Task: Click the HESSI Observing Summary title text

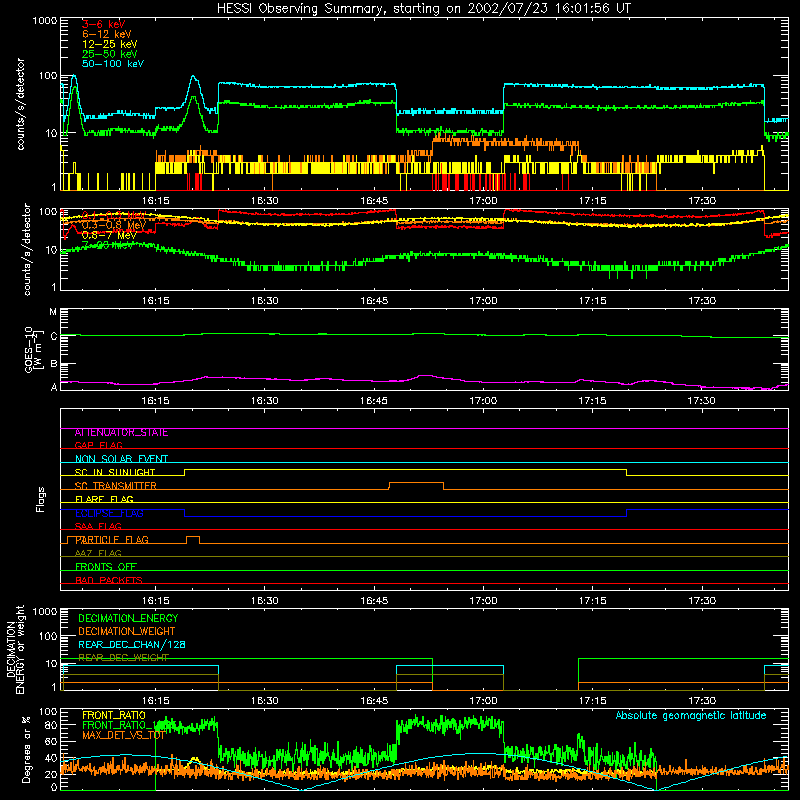Action: tap(423, 9)
